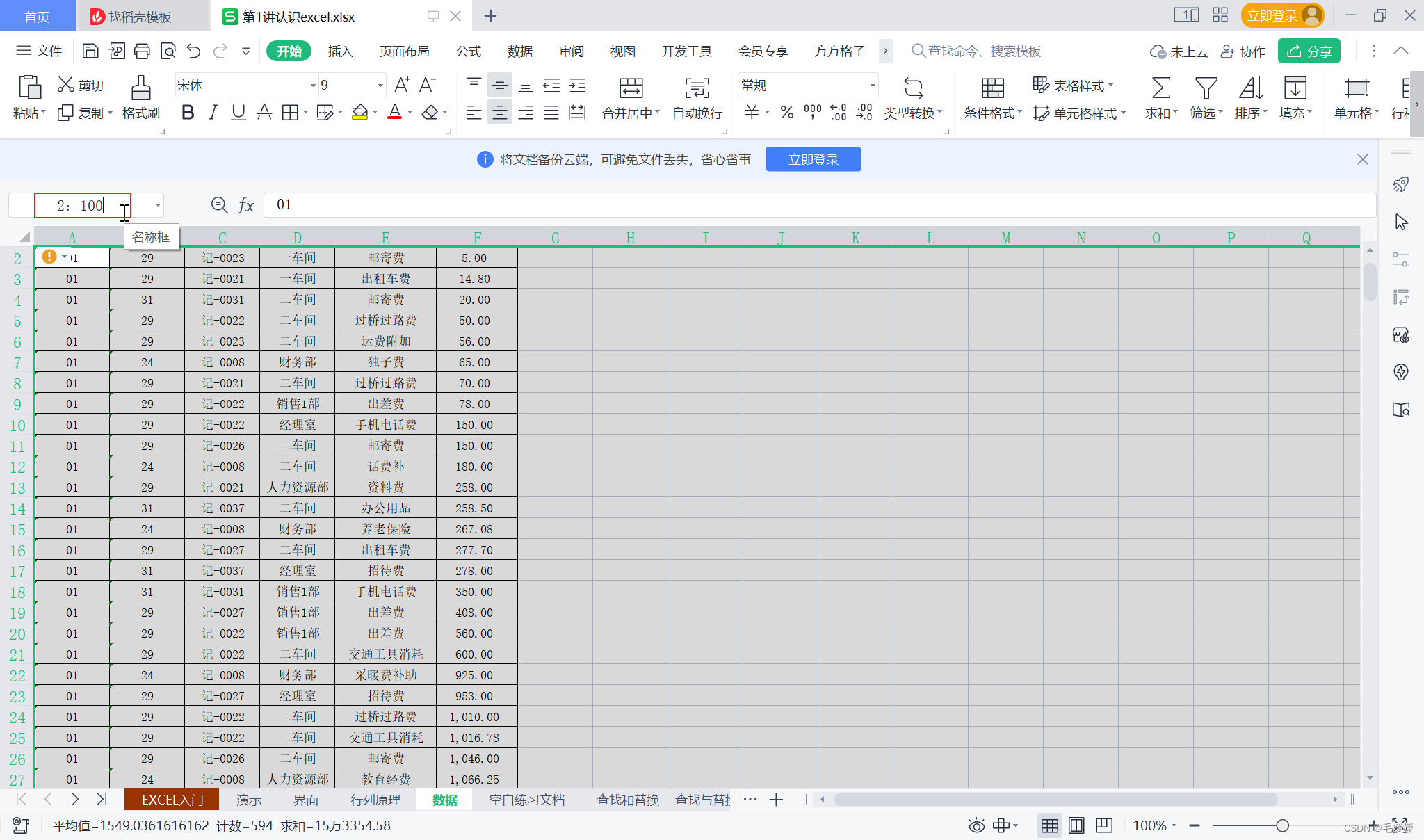Click the AutoSum (求和) sigma icon
This screenshot has height=840, width=1424.
[x=1160, y=88]
